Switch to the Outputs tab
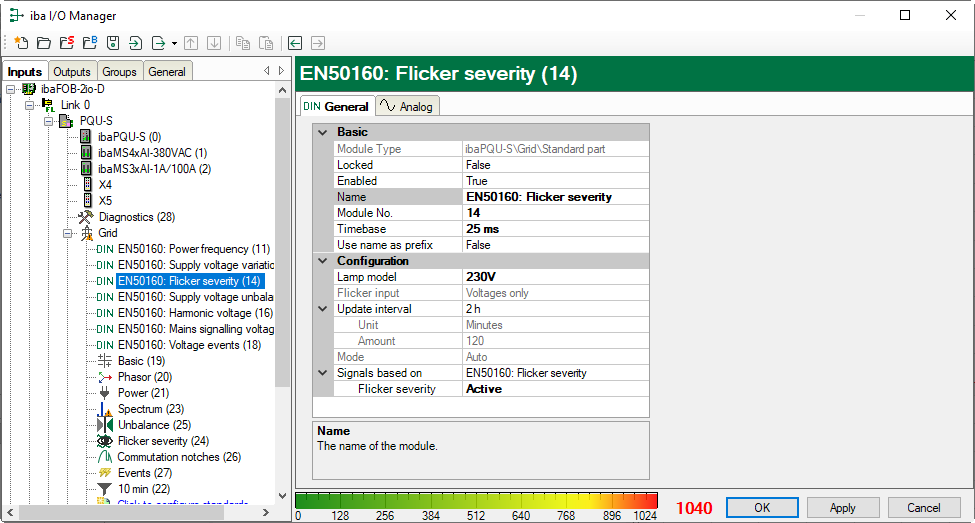Viewport: 975px width, 523px height. coord(72,72)
